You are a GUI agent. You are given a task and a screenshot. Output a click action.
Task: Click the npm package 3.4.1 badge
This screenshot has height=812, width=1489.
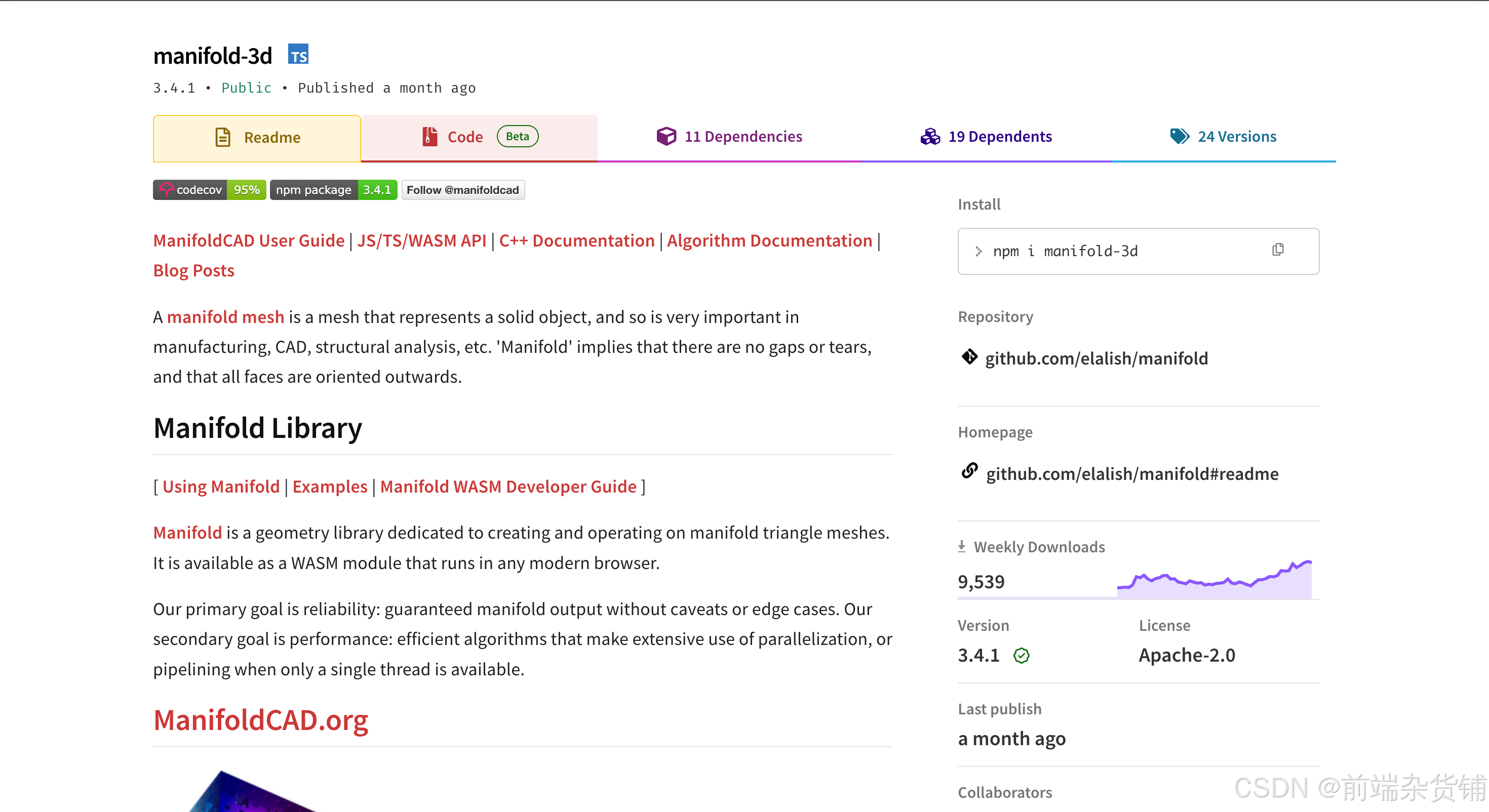point(334,190)
